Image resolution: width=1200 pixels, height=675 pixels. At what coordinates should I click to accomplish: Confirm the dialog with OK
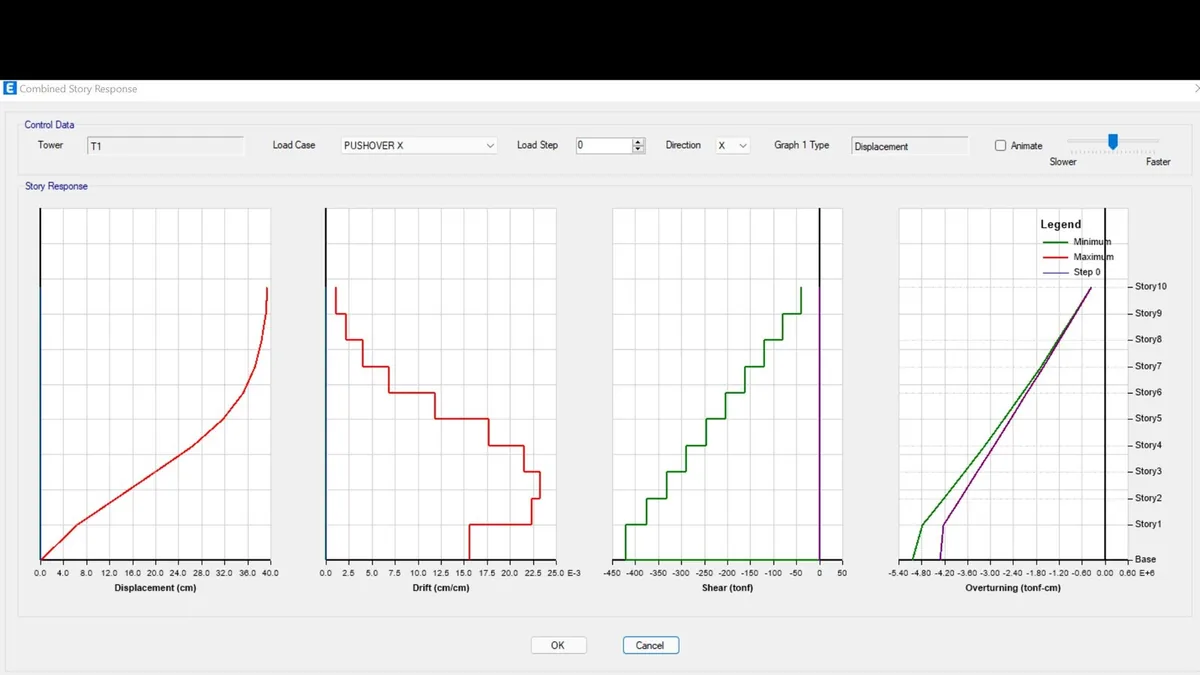[x=558, y=645]
